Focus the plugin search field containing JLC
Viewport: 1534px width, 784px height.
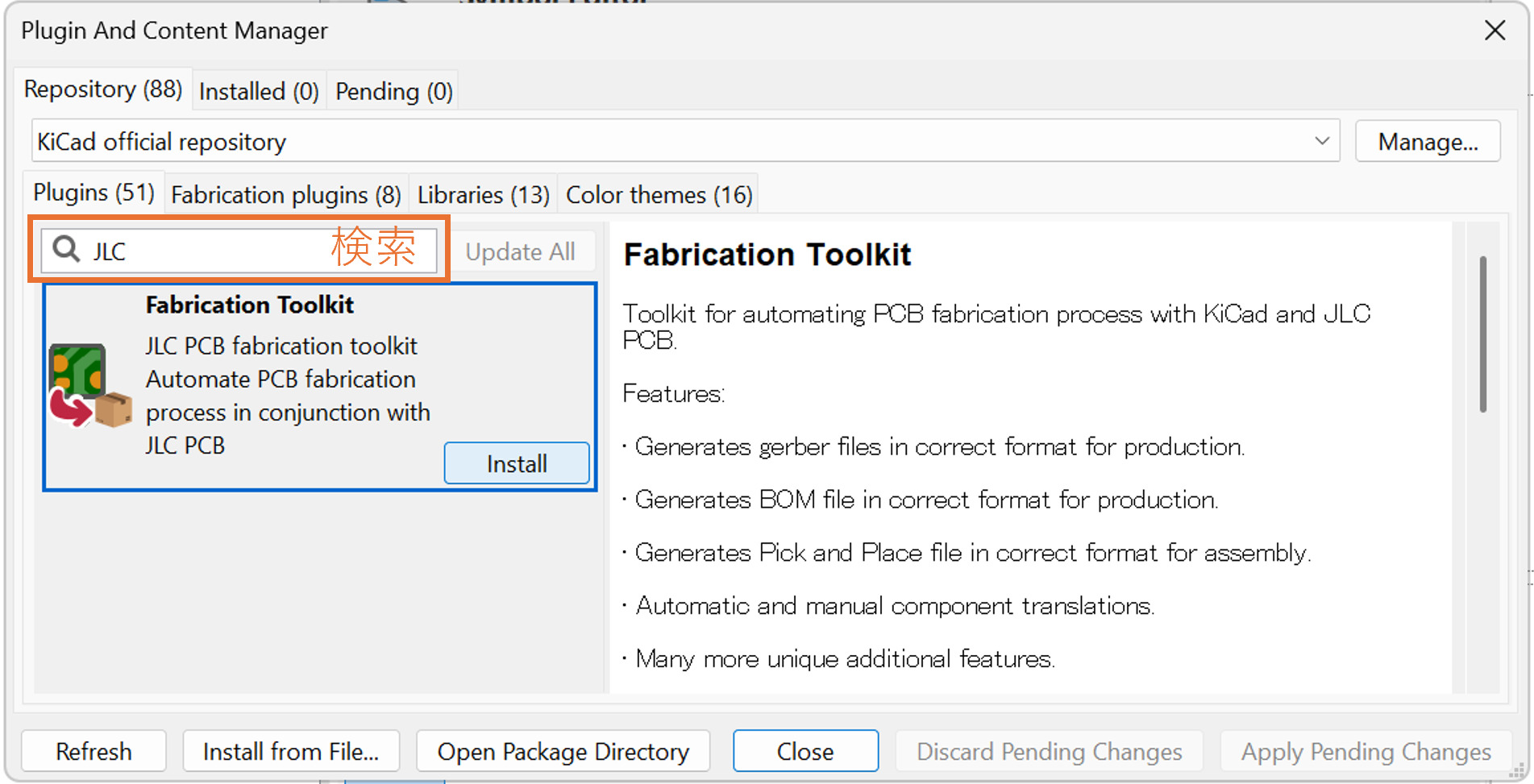pos(239,251)
